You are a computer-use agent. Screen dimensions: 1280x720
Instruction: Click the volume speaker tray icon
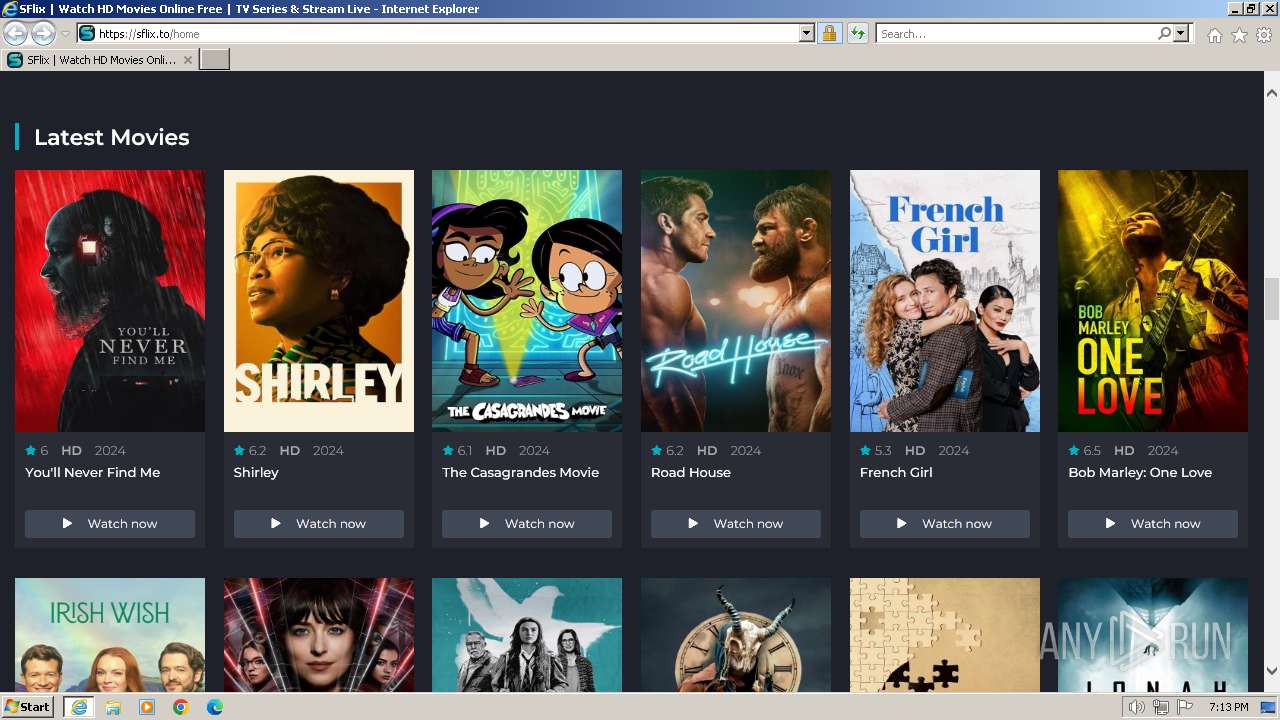(1137, 707)
